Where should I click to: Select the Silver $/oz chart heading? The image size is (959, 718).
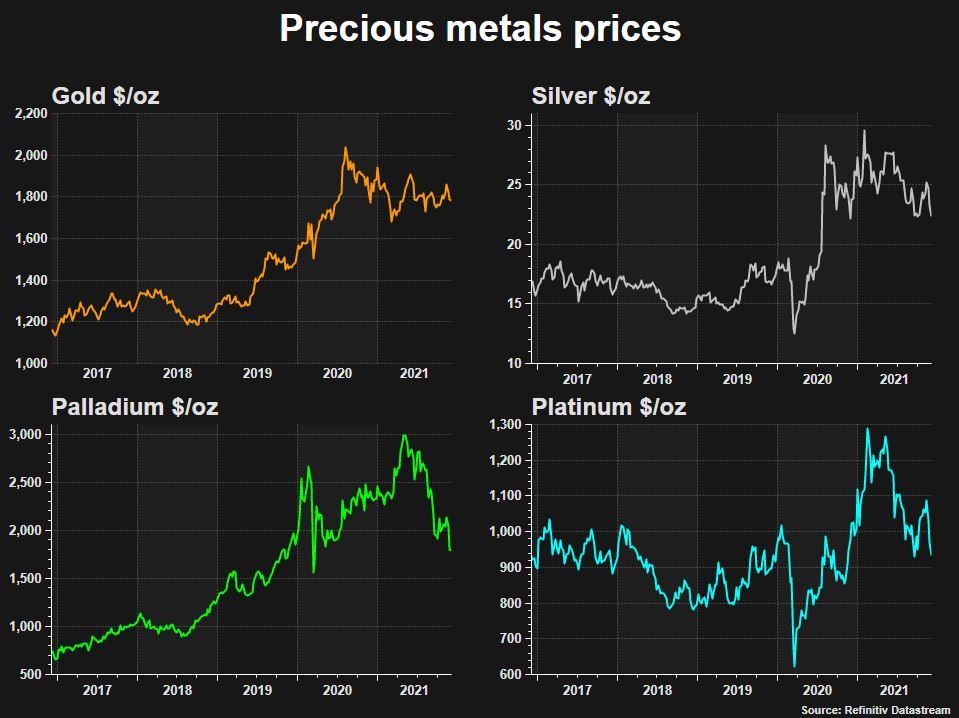pos(591,96)
